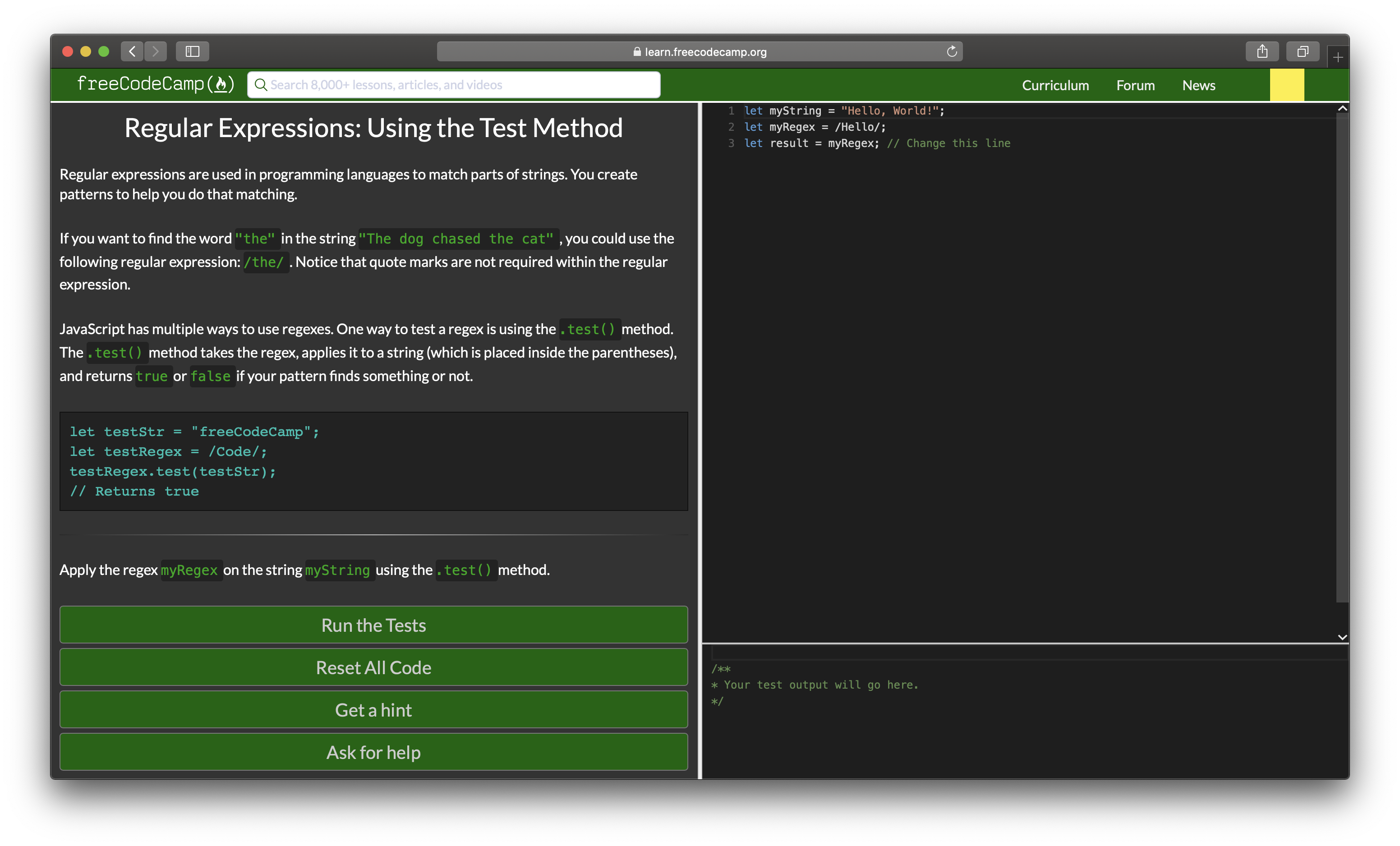Click the browser tab view icon
The width and height of the screenshot is (1400, 846).
coord(1301,51)
